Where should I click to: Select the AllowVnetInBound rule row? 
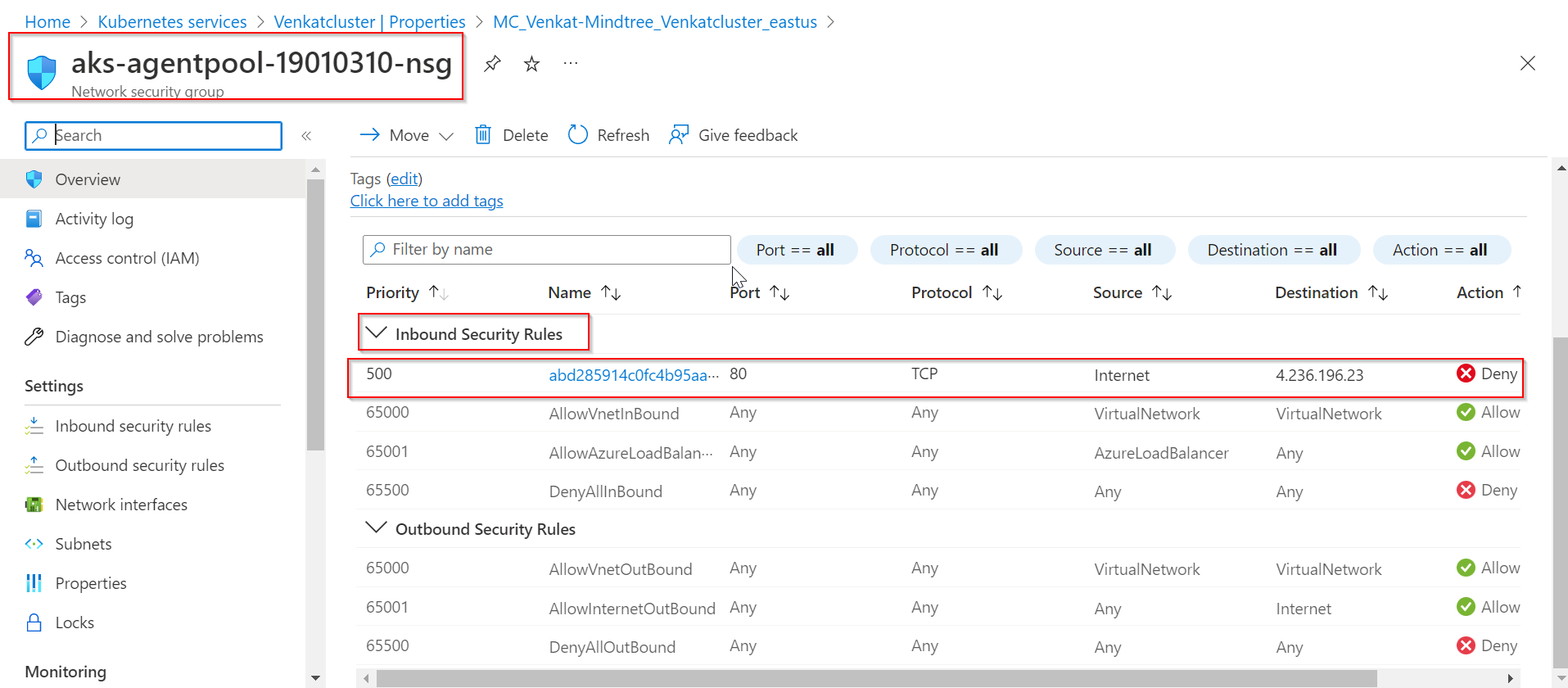[938, 413]
